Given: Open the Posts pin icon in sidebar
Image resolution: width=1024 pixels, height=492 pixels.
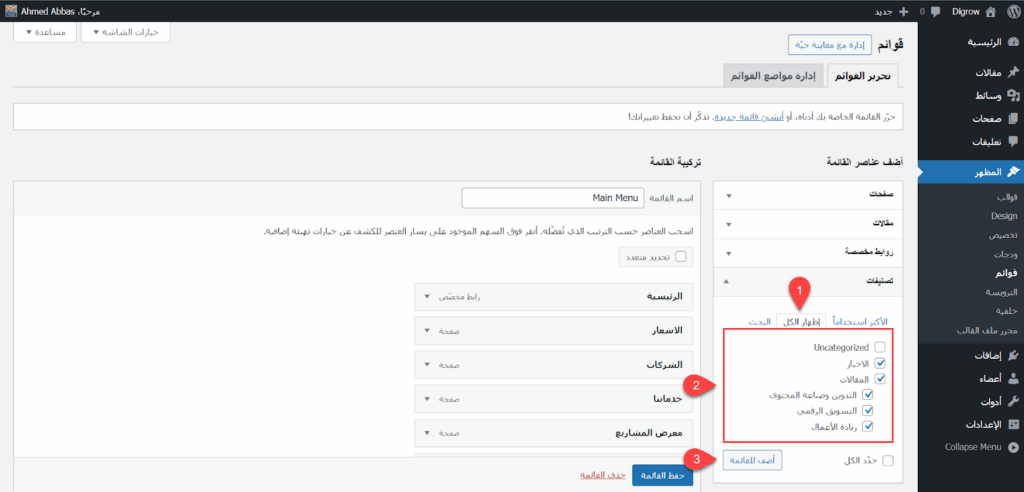Looking at the screenshot, I should (1012, 74).
